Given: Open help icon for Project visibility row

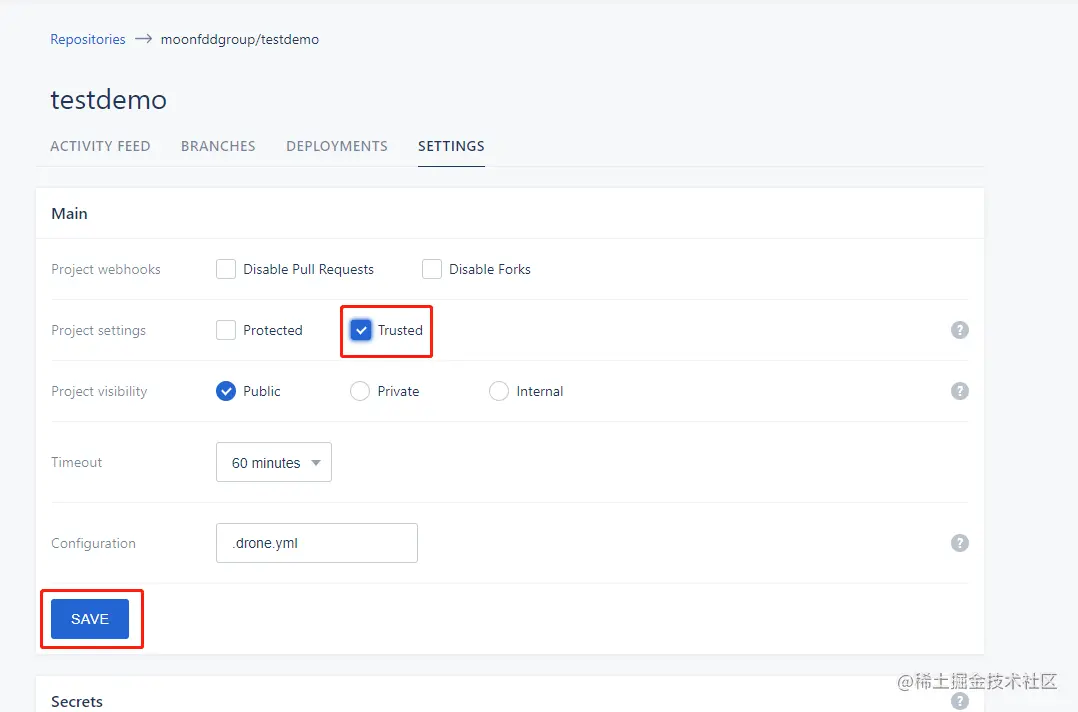Looking at the screenshot, I should click(x=960, y=391).
